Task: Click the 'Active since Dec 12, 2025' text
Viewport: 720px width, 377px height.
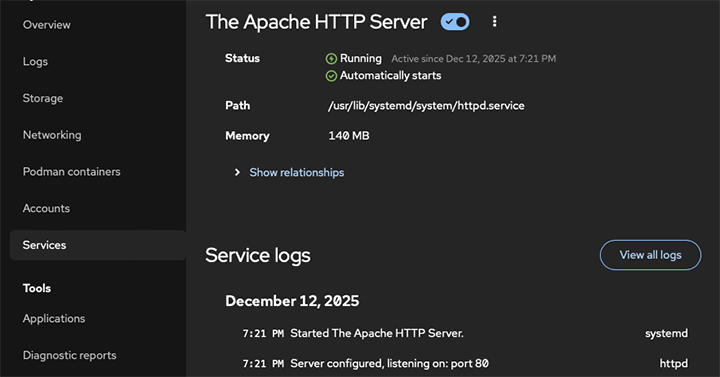Action: [x=473, y=59]
